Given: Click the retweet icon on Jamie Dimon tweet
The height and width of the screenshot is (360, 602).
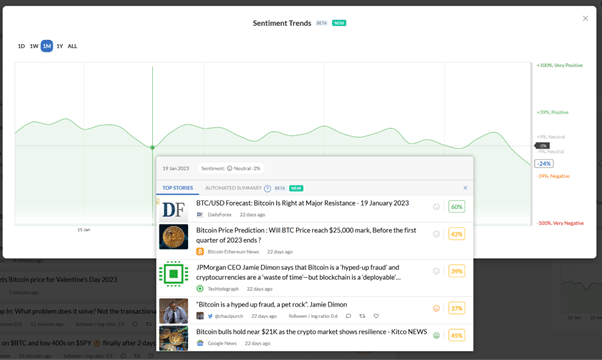Looking at the screenshot, I should pos(362,316).
